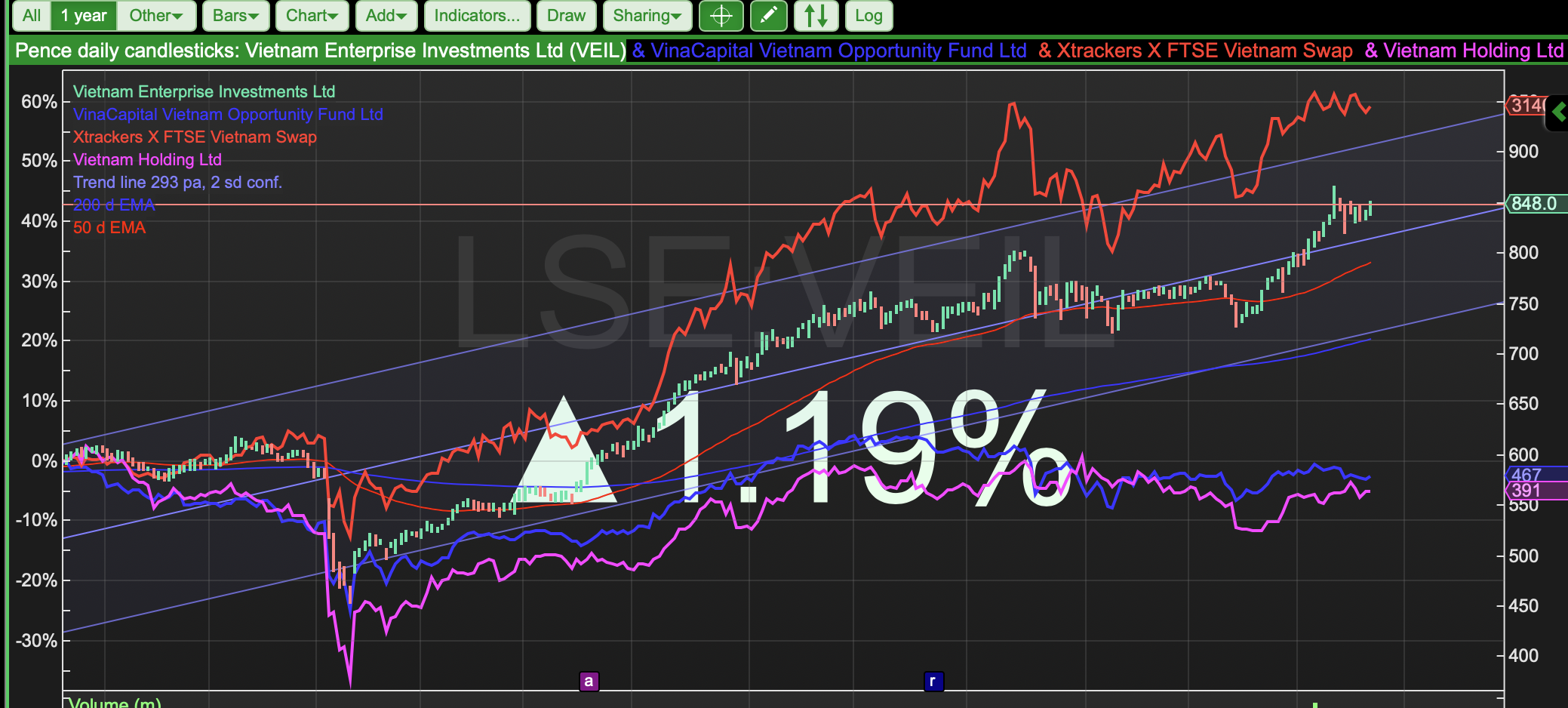Select the 1 year time range
The width and height of the screenshot is (1568, 708).
pyautogui.click(x=84, y=16)
